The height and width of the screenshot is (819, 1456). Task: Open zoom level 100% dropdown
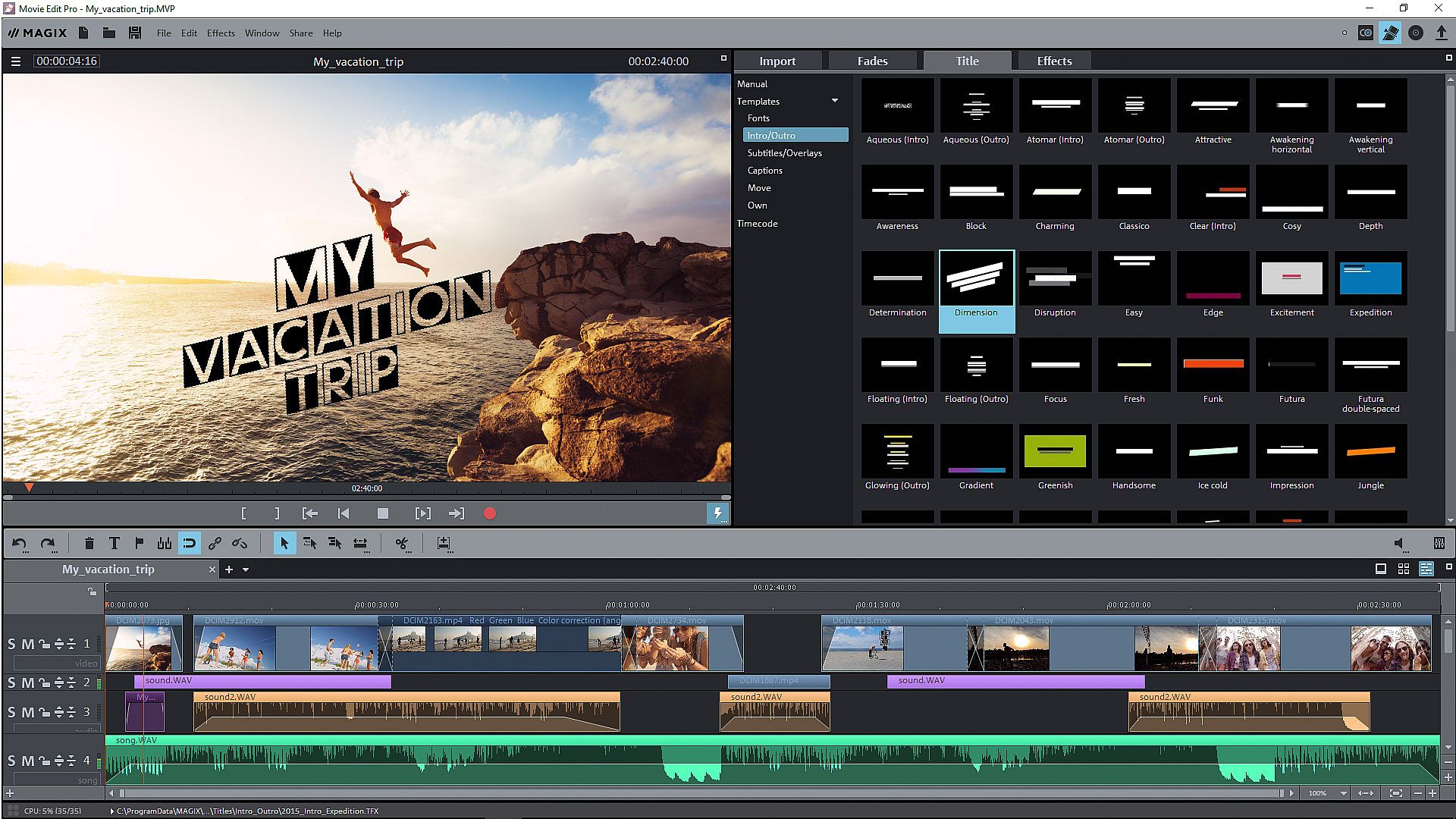click(x=1343, y=793)
